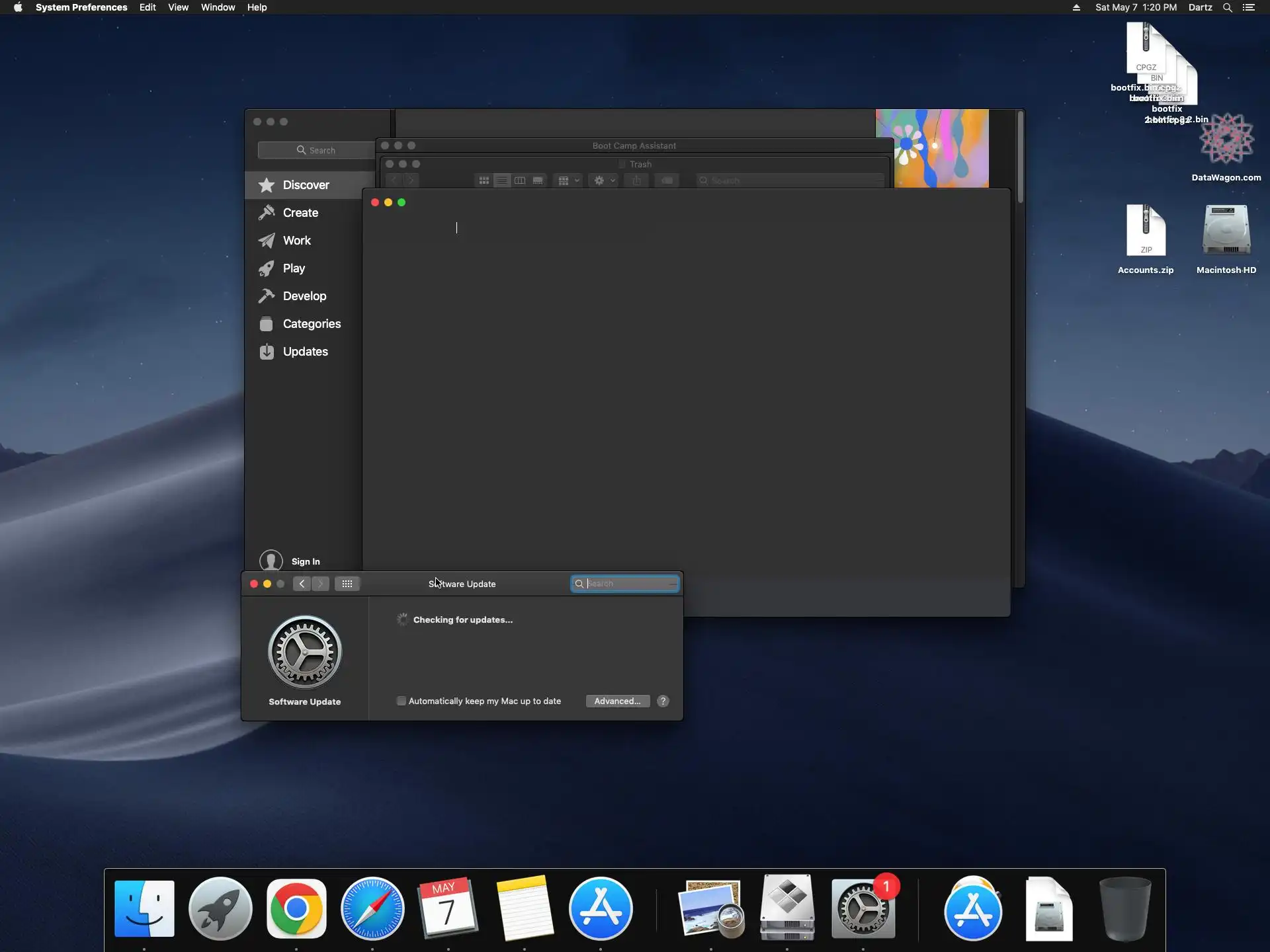The width and height of the screenshot is (1270, 952).
Task: Click the Show All grid button in preferences
Action: click(347, 584)
